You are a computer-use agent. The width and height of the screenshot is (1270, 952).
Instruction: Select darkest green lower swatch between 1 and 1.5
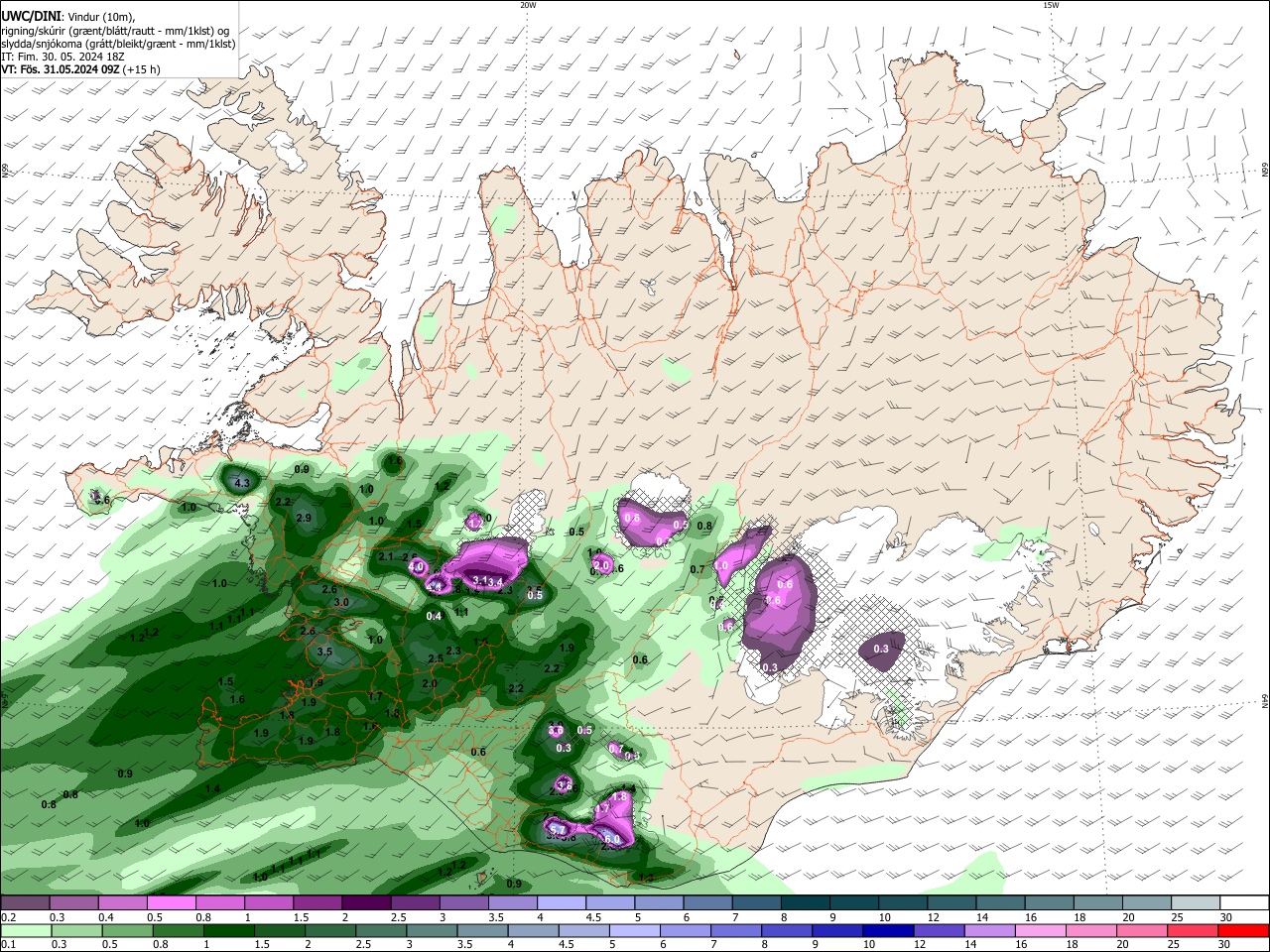pos(228,930)
